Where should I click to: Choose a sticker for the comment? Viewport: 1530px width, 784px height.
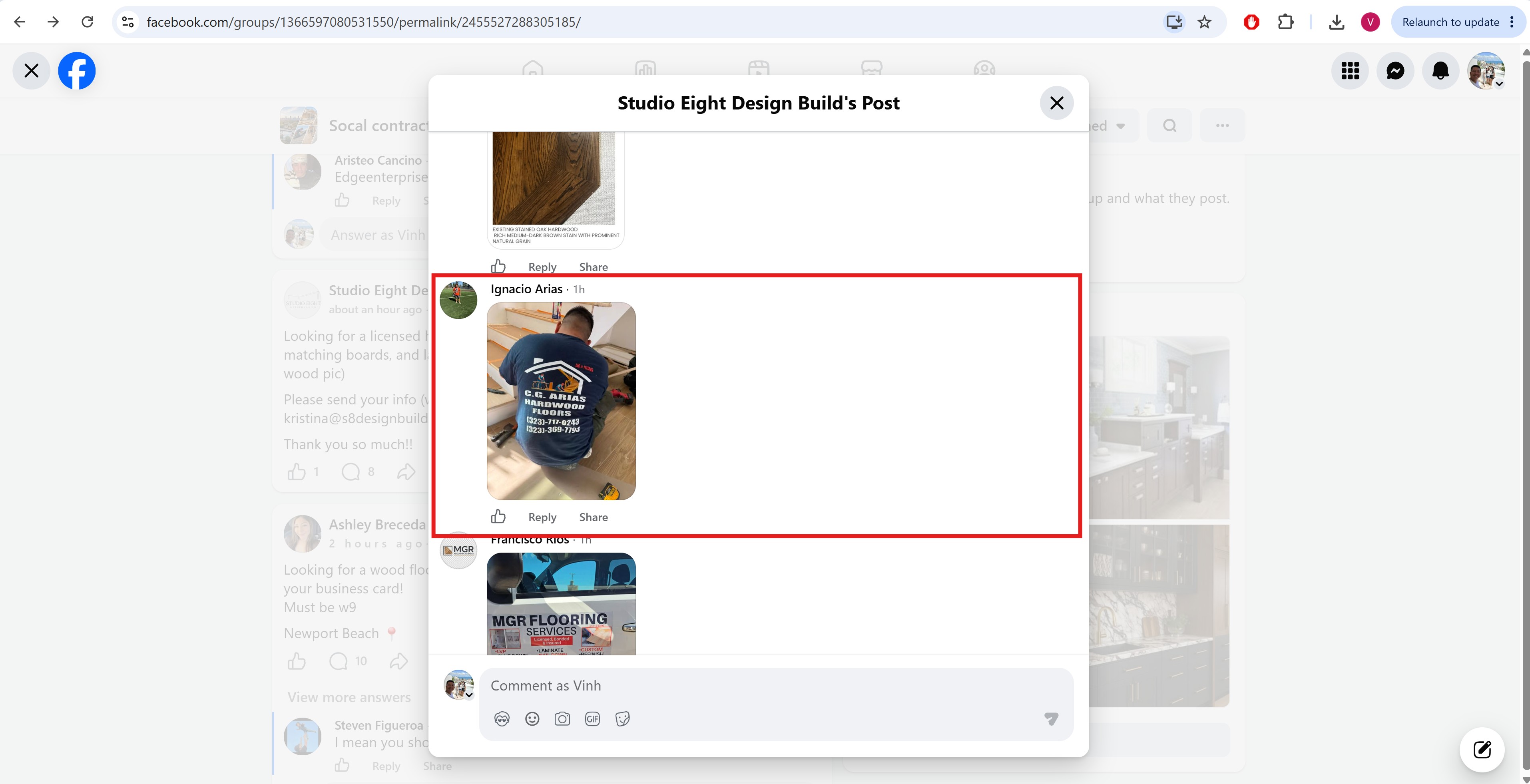(622, 718)
